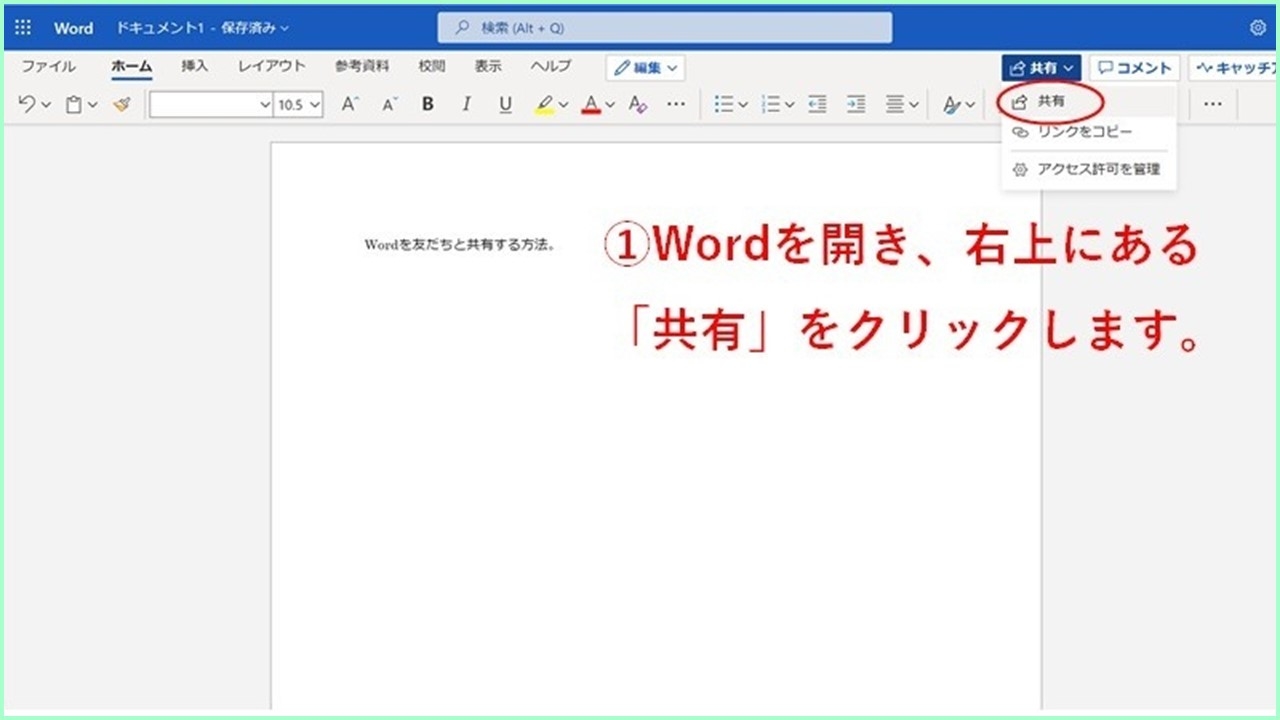Expand the undo dropdown arrow
The height and width of the screenshot is (720, 1280).
[46, 104]
